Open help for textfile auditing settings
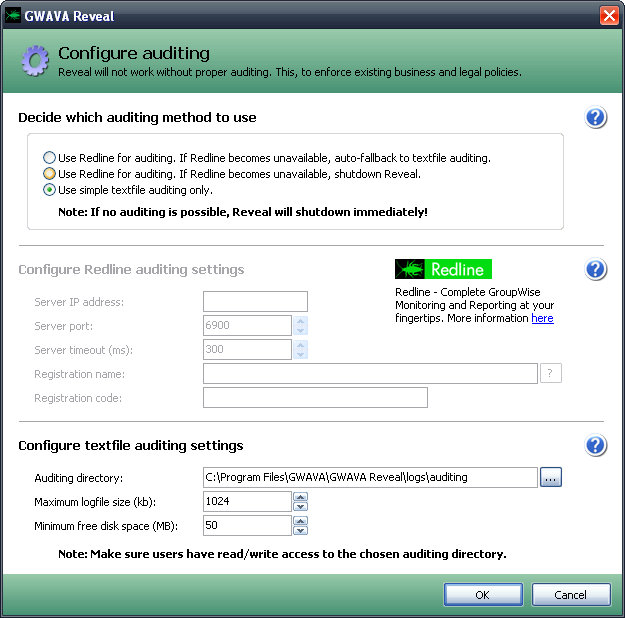Screen dimensions: 625x618 coord(596,445)
